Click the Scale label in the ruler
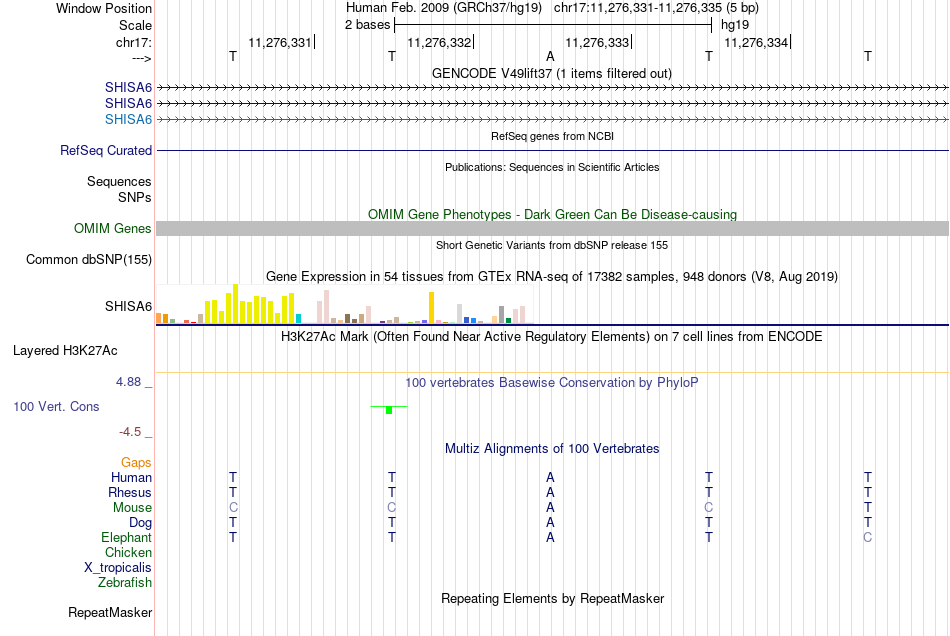This screenshot has height=636, width=950. (x=135, y=25)
